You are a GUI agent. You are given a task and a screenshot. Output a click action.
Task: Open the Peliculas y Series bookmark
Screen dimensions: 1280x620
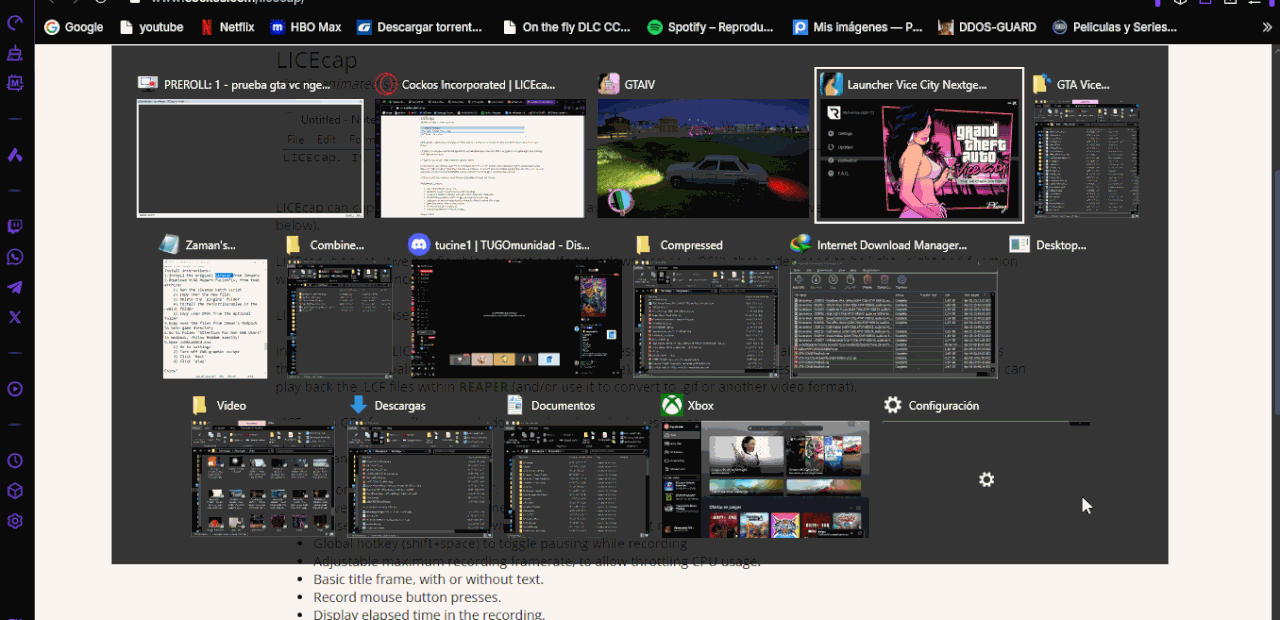click(1116, 27)
